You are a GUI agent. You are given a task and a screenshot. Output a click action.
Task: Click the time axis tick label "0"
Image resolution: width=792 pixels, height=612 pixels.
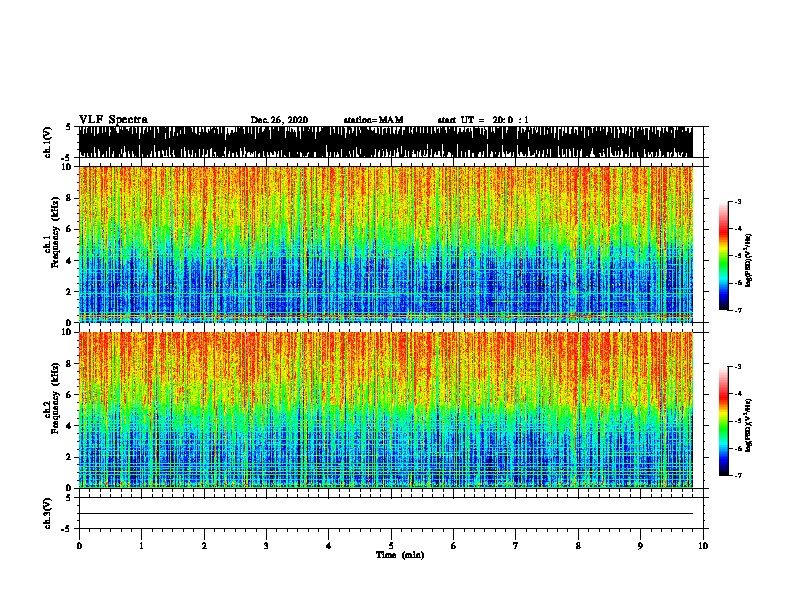click(x=79, y=545)
